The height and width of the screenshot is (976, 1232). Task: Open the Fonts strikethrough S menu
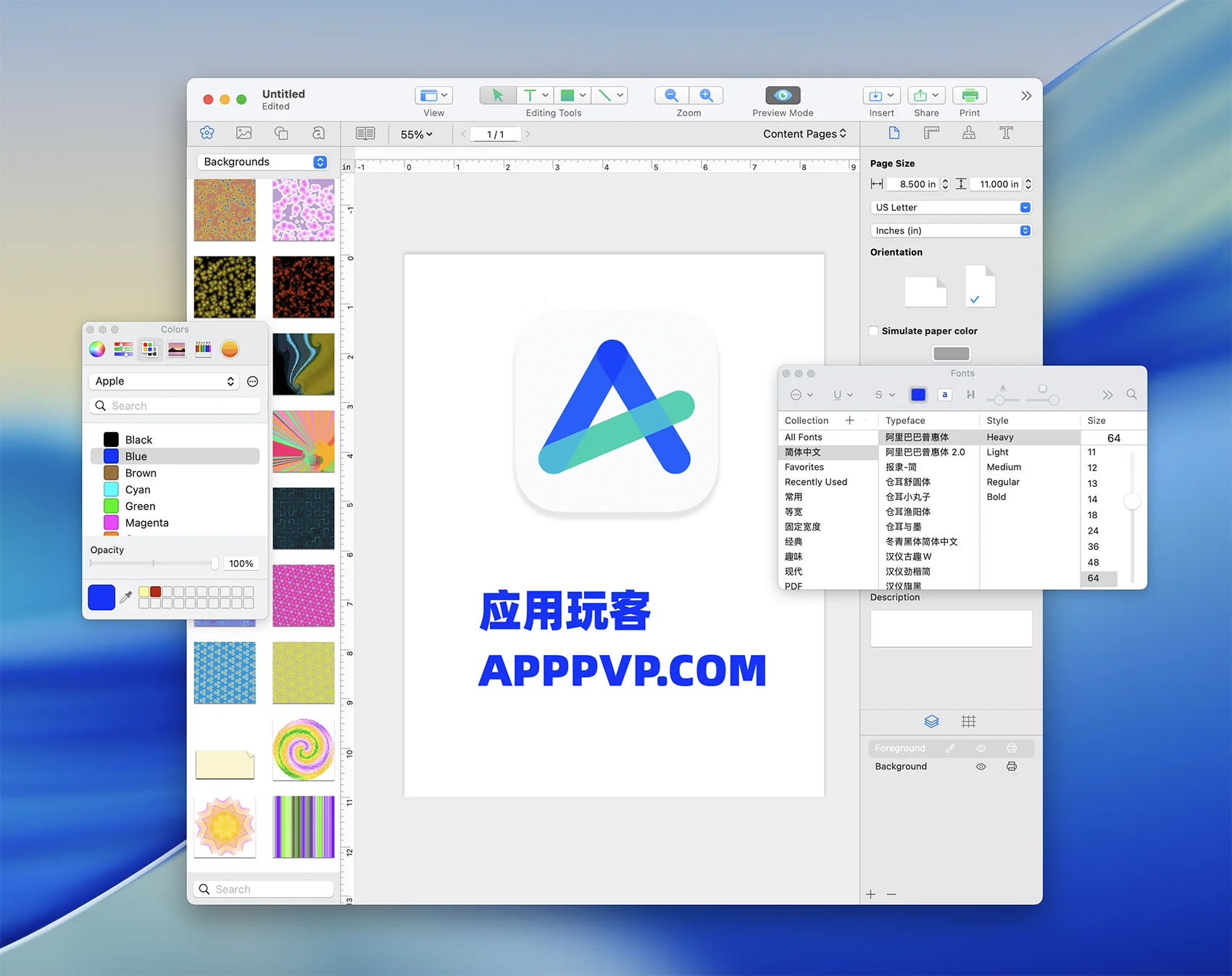tap(885, 395)
